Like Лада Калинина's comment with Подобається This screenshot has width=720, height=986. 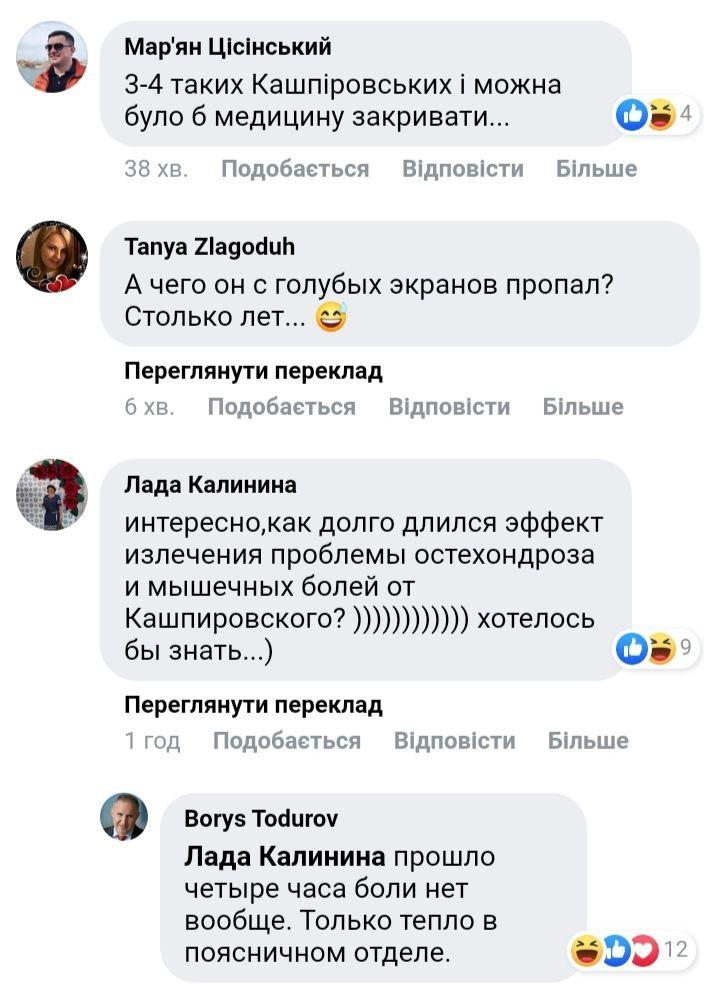[287, 741]
